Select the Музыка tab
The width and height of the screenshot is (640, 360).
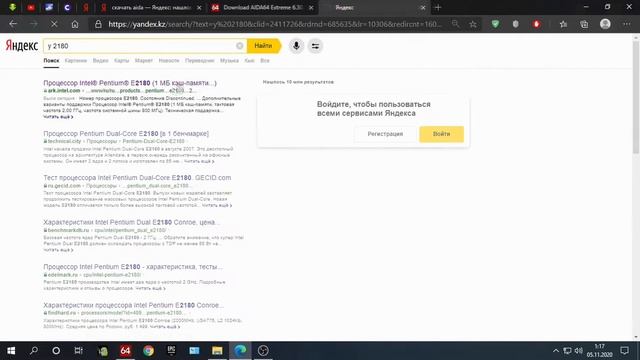point(229,60)
